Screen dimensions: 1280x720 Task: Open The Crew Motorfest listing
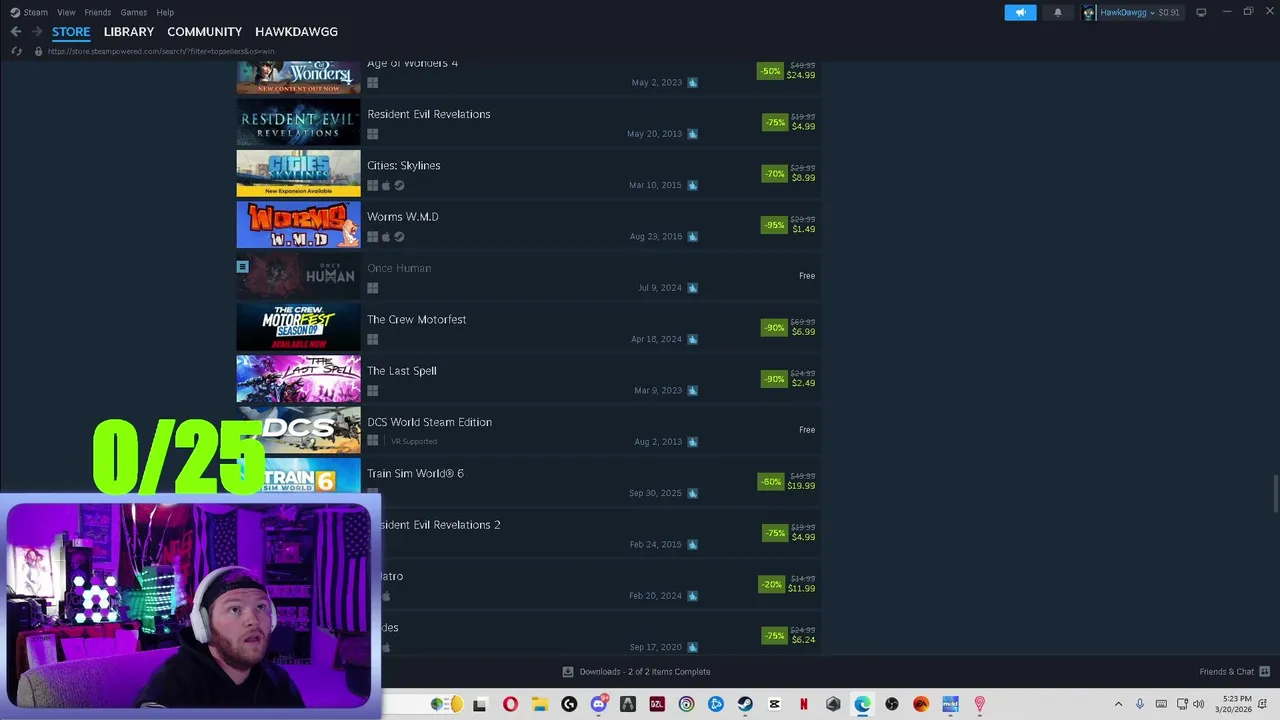(528, 328)
